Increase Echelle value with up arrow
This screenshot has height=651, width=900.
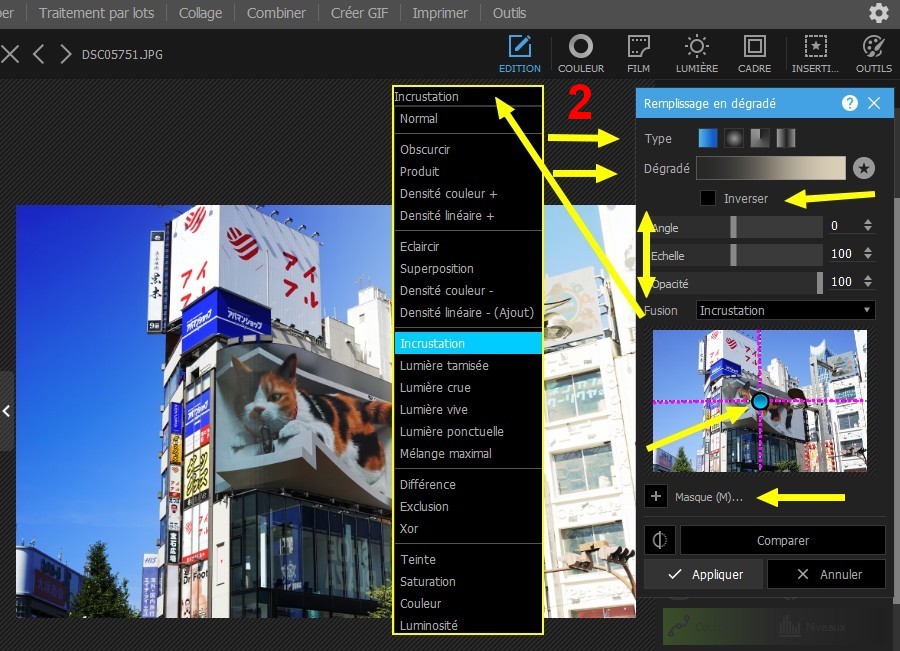pyautogui.click(x=868, y=250)
